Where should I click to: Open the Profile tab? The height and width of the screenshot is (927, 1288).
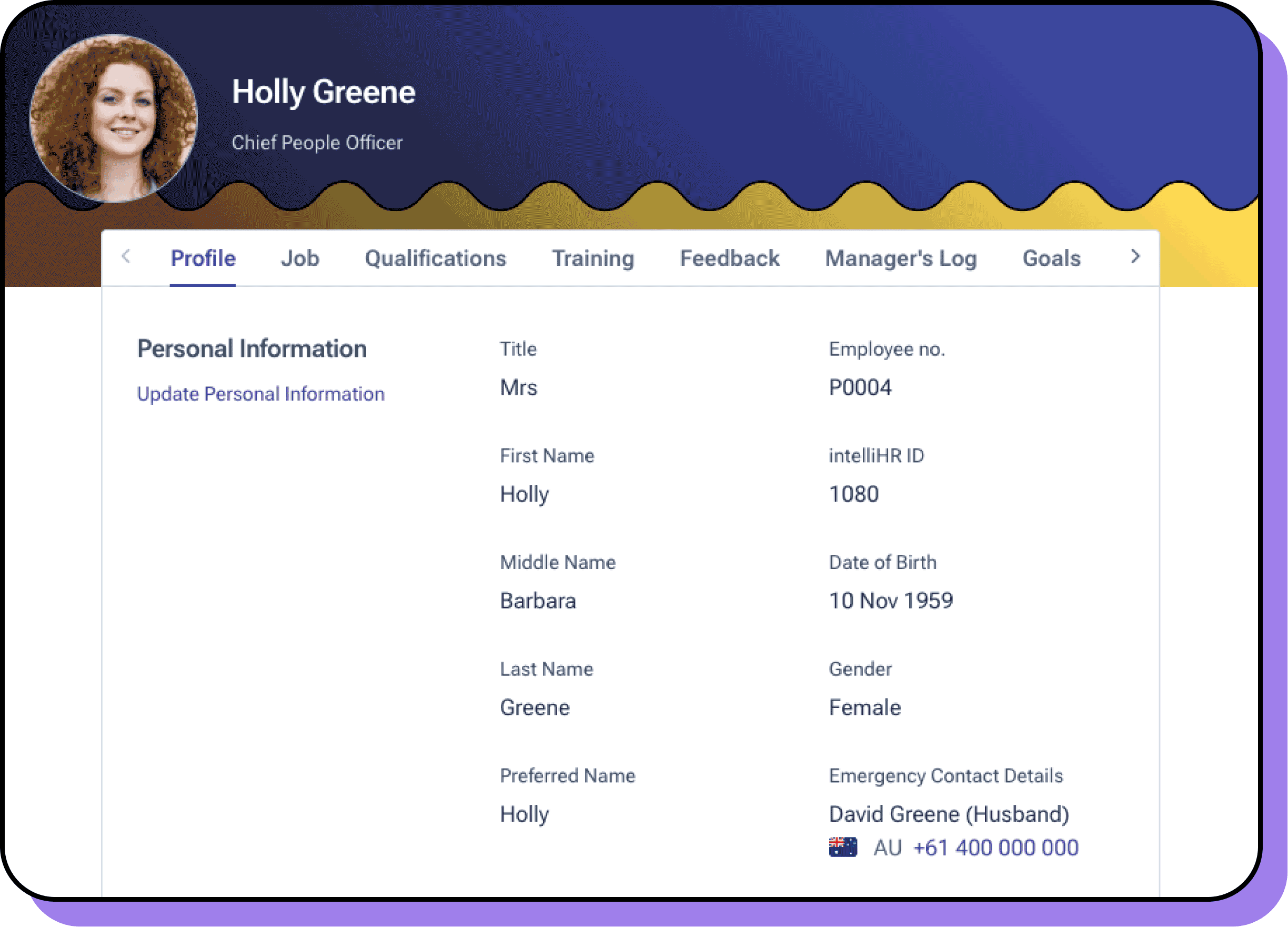point(203,258)
